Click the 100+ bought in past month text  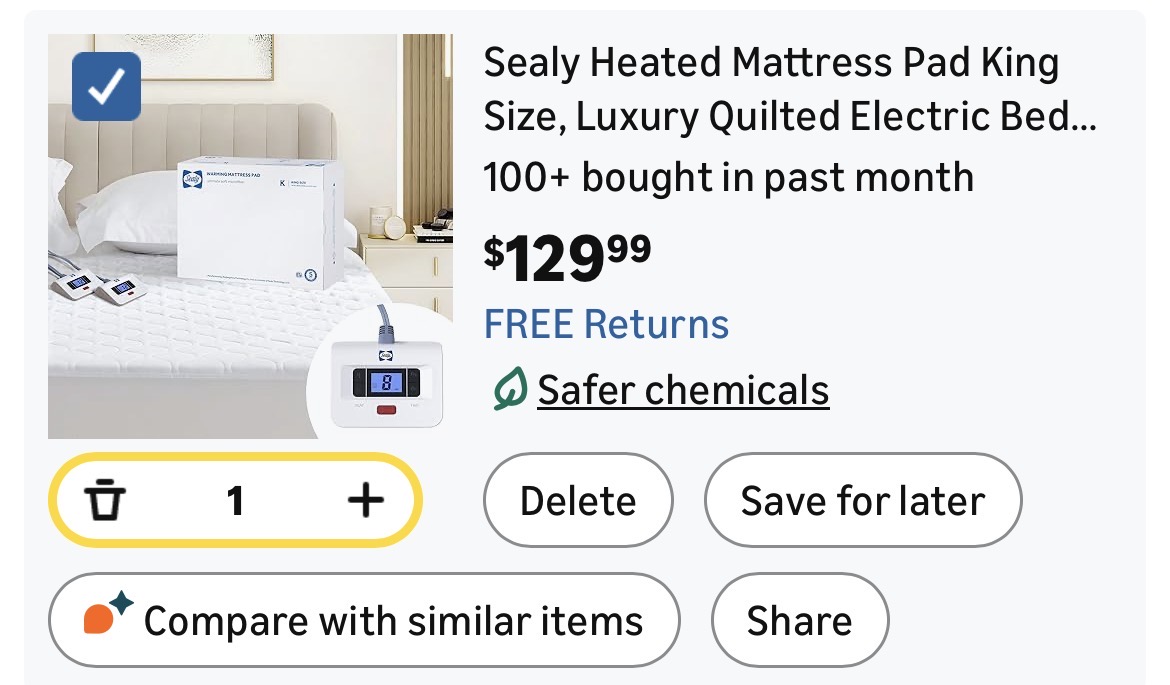[728, 178]
